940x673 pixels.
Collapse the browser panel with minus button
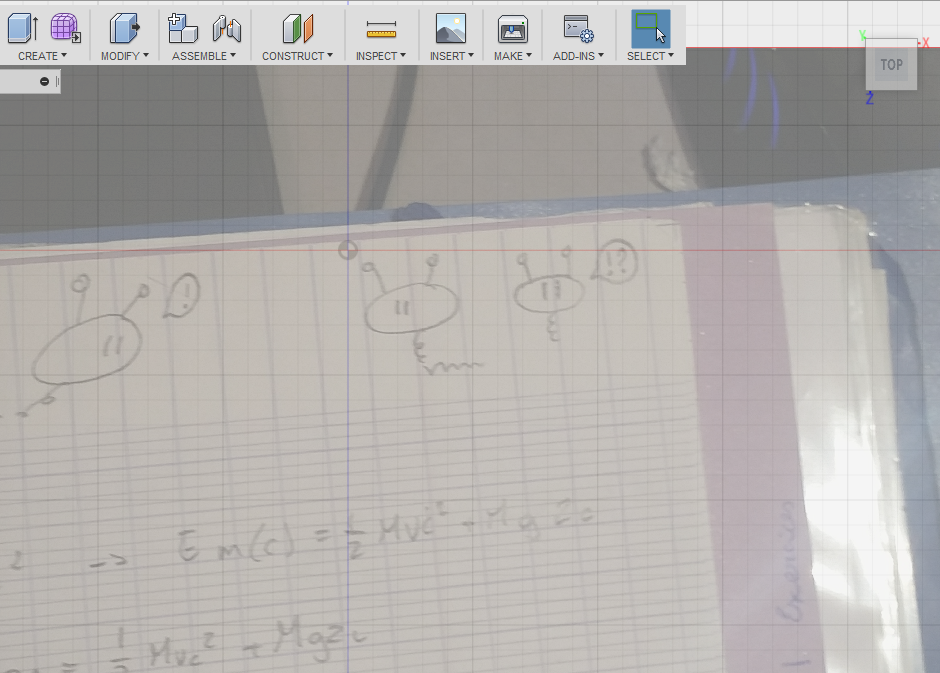(44, 81)
